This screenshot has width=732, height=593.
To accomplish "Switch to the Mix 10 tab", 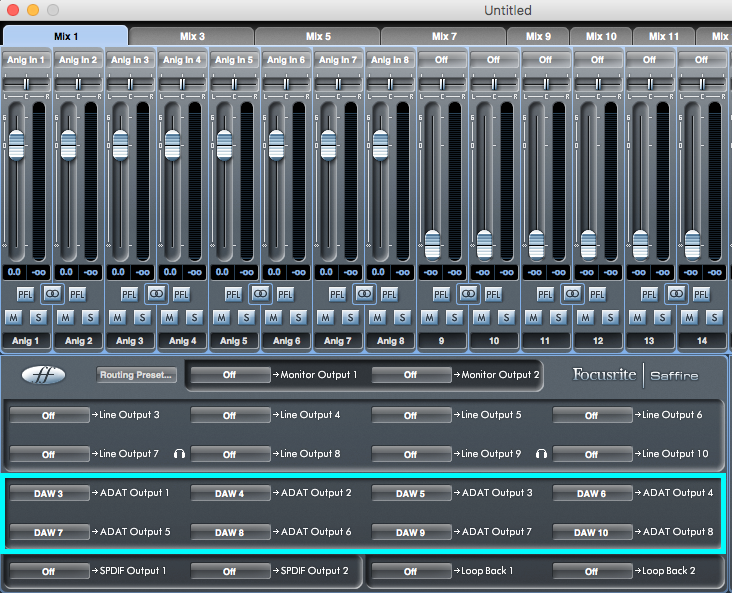I will pos(601,36).
